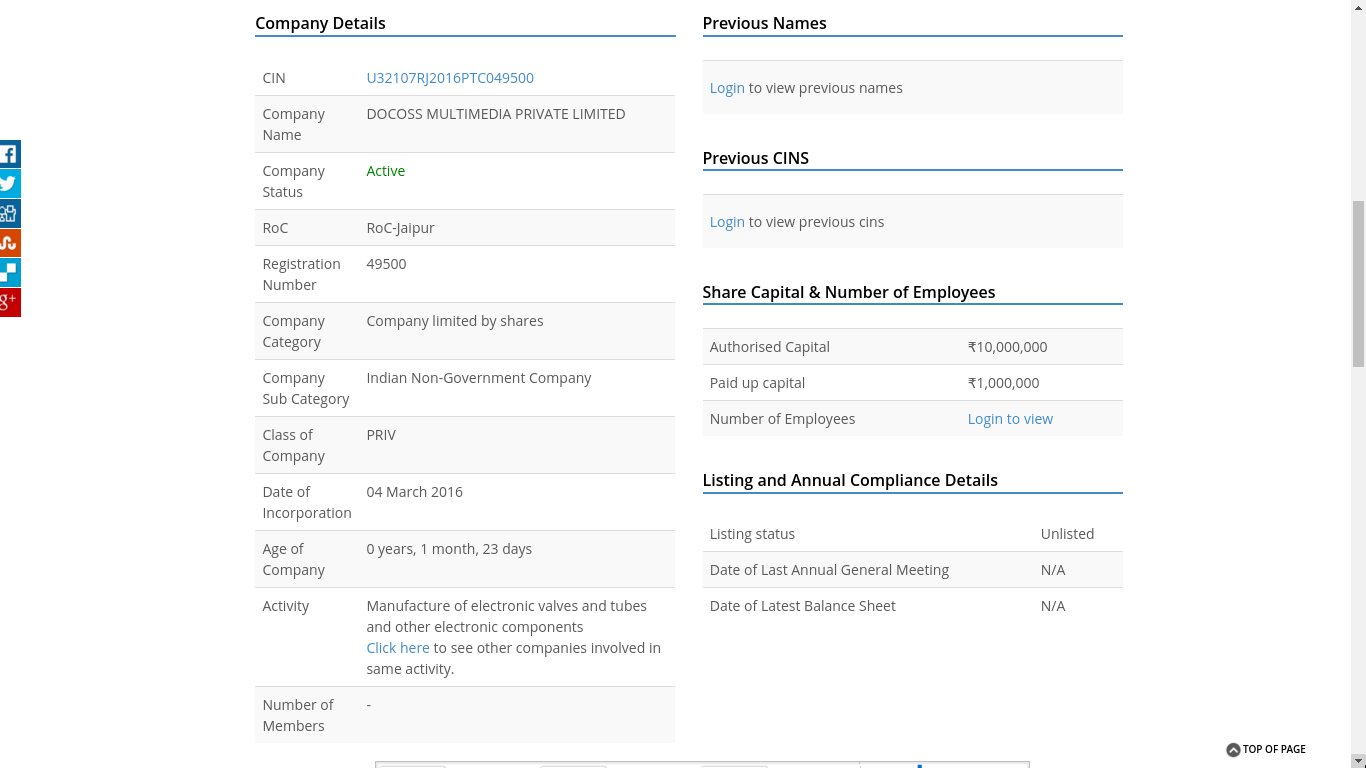Click the TOP OF PAGE text
The height and width of the screenshot is (768, 1366).
pos(1274,750)
